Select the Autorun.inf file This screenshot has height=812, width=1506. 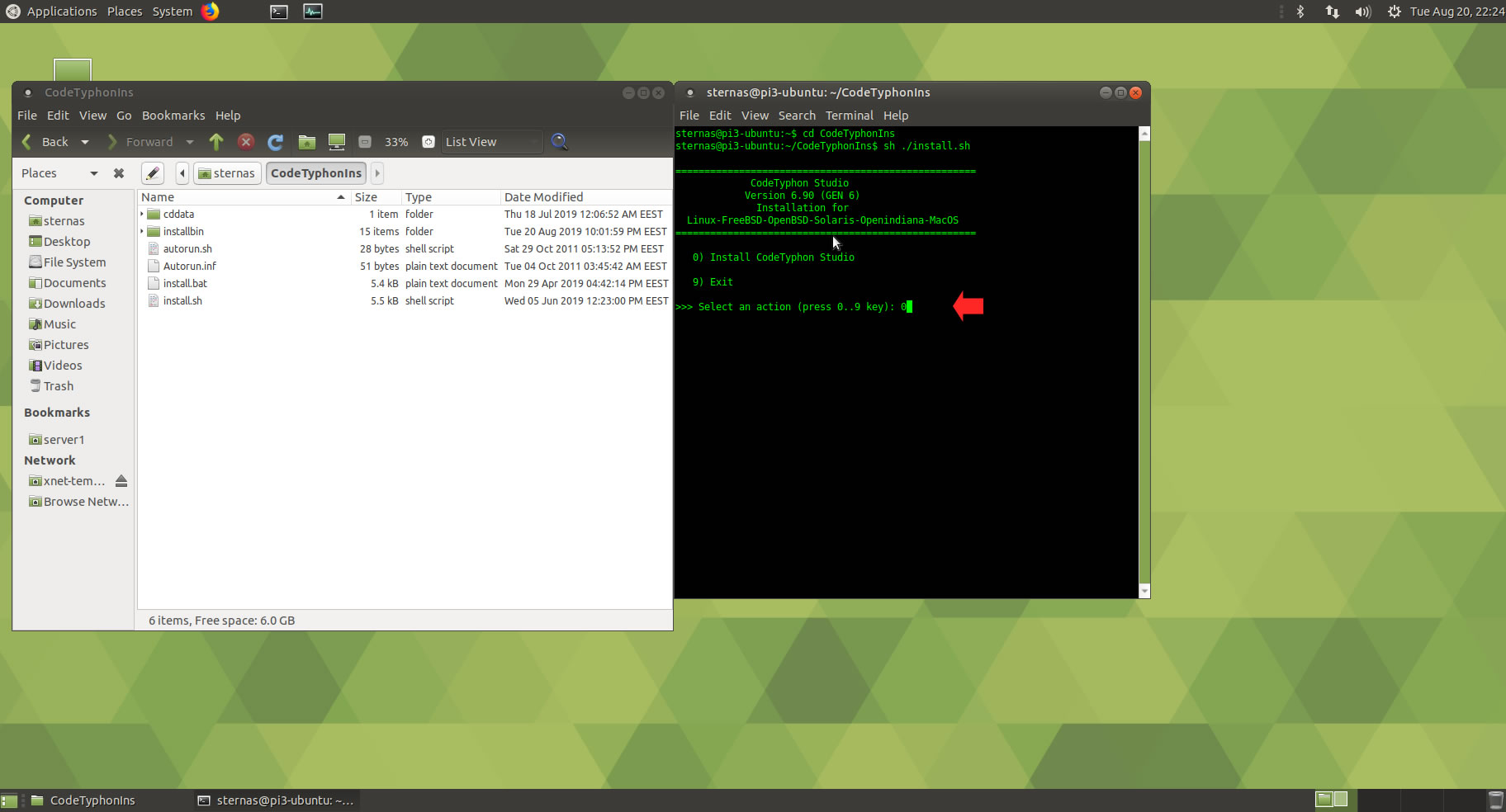[189, 267]
